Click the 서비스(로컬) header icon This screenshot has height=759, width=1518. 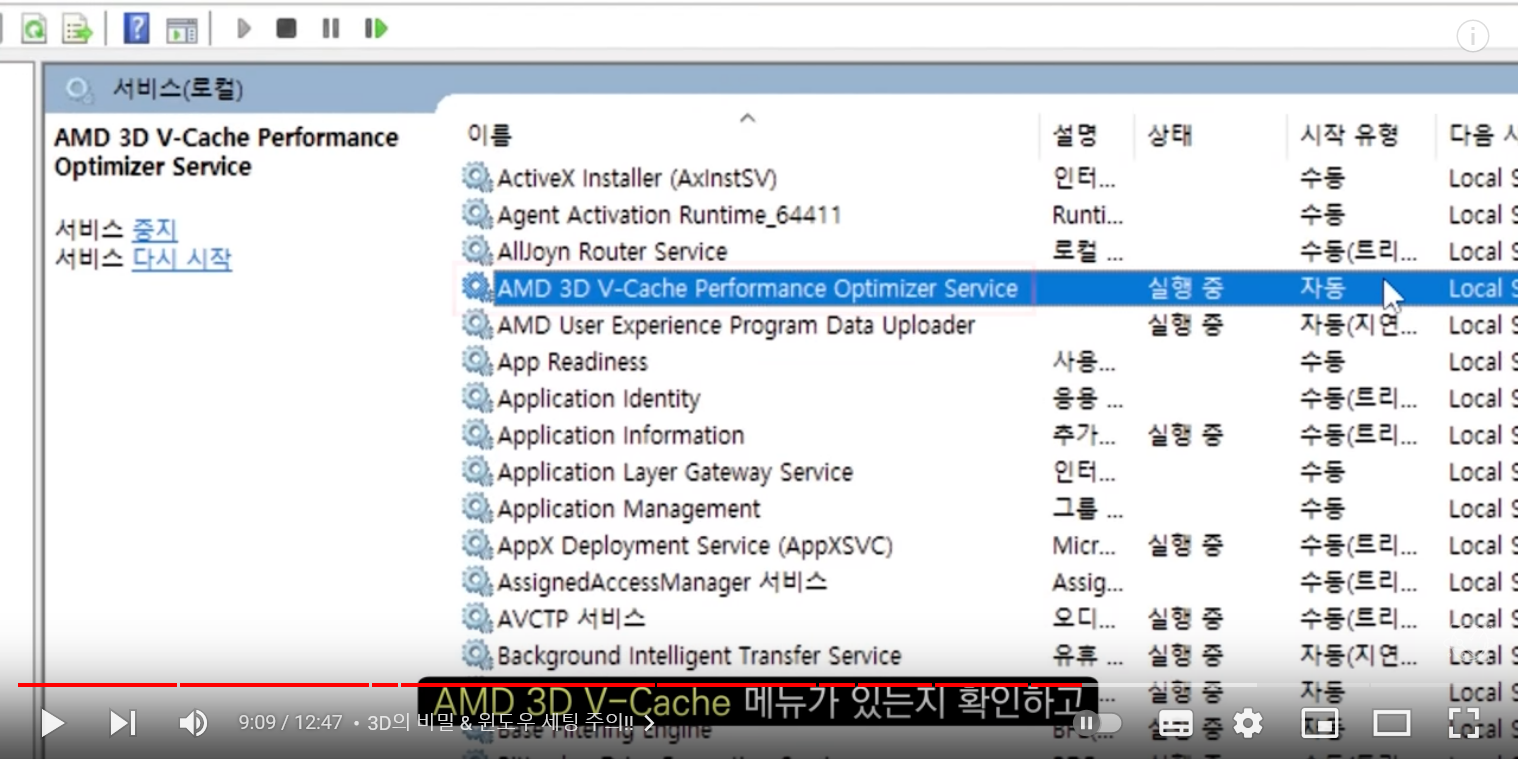coord(79,90)
